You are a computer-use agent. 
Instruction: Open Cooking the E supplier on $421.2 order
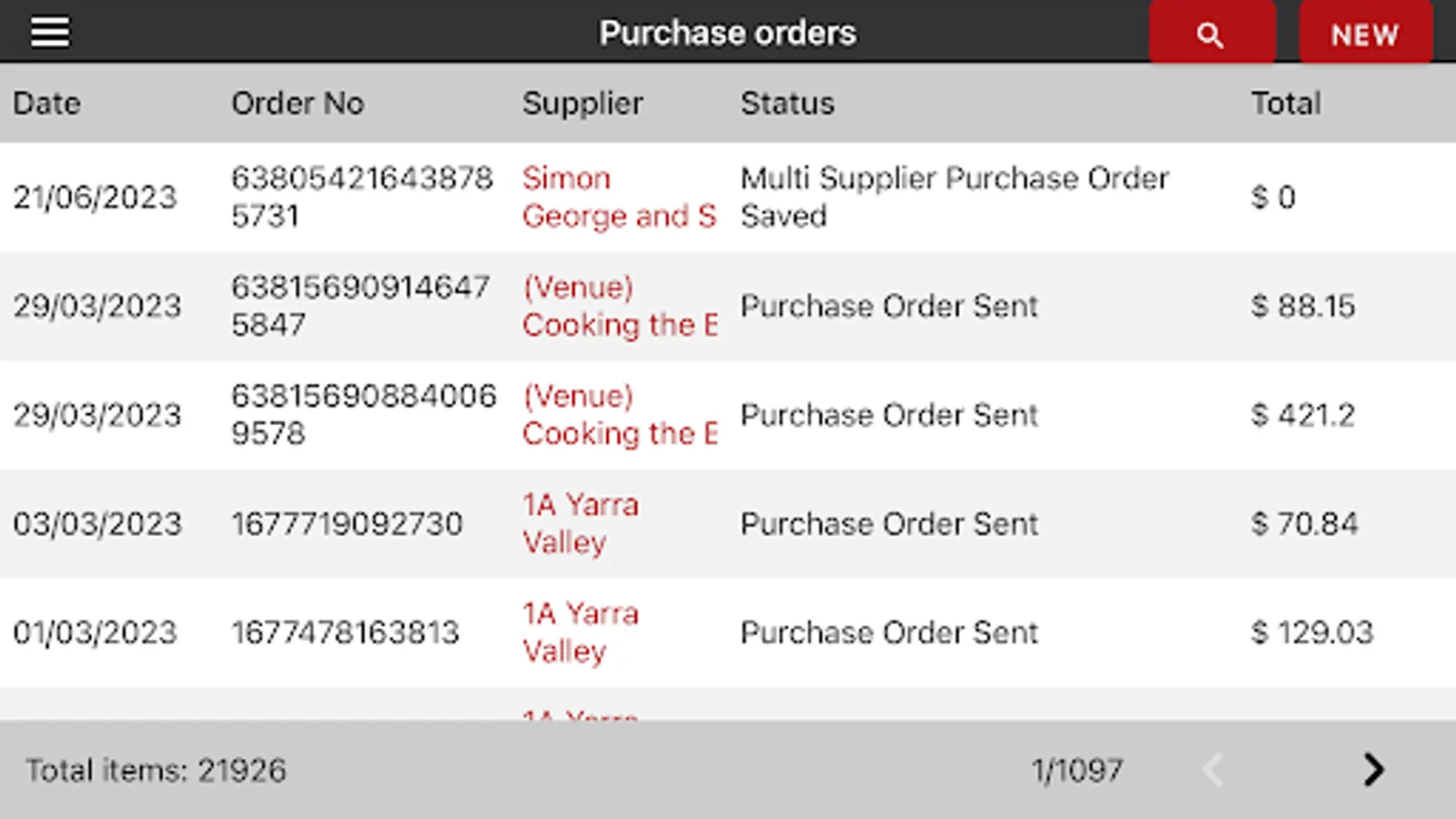pyautogui.click(x=619, y=416)
